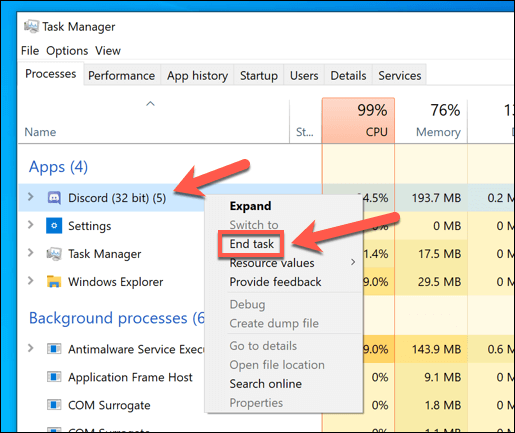Select Antimalware Service Executable row name
The height and width of the screenshot is (433, 515).
136,349
